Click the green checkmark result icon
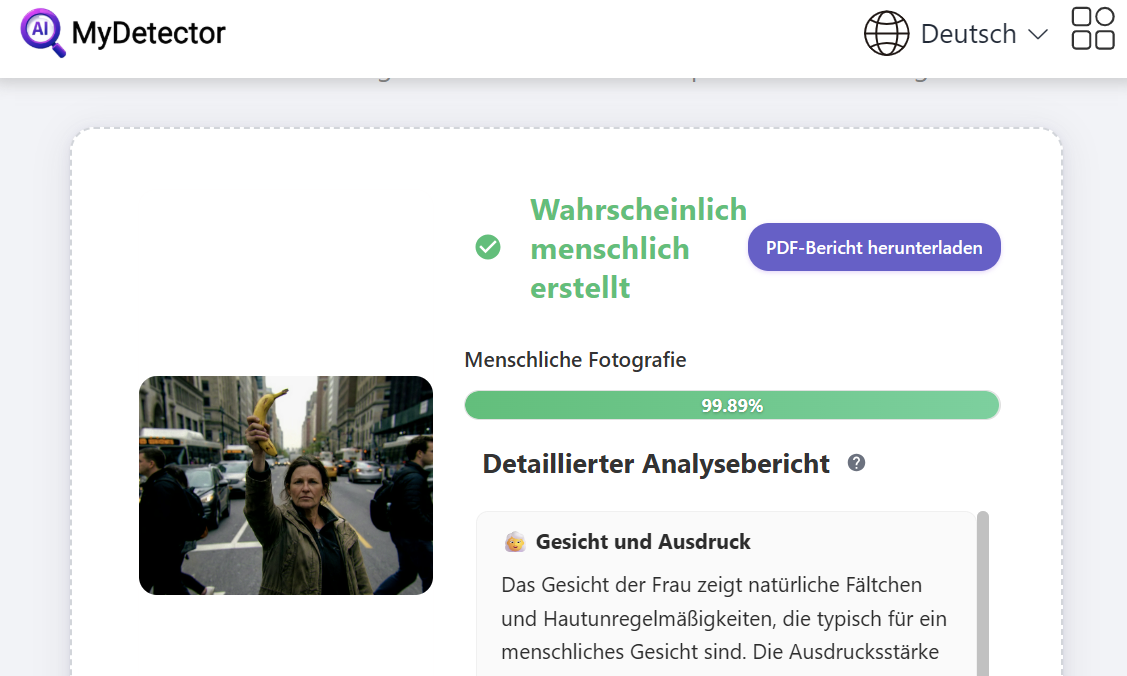This screenshot has height=676, width=1127. pyautogui.click(x=488, y=247)
